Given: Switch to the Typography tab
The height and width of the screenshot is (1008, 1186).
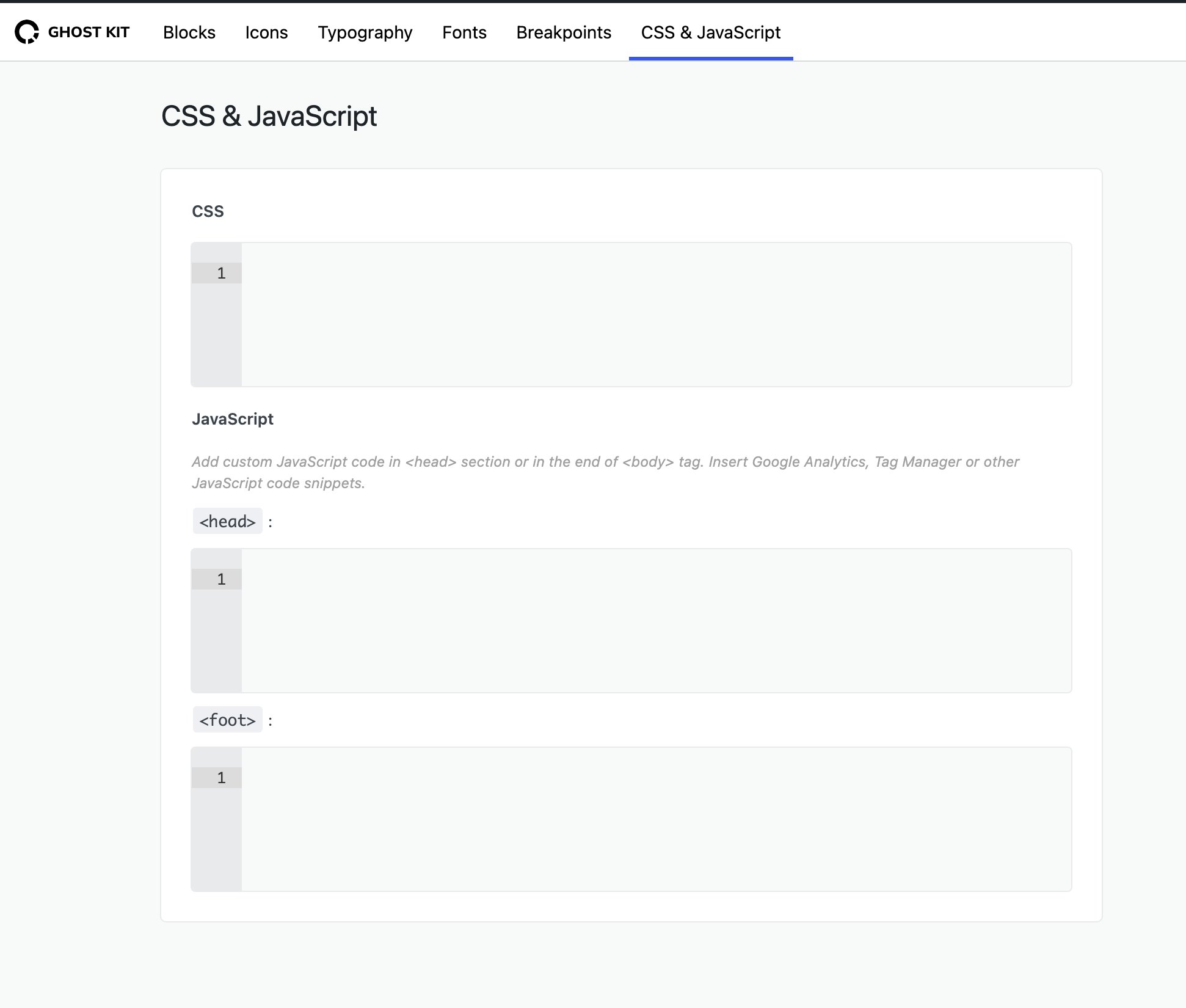Looking at the screenshot, I should pos(365,32).
